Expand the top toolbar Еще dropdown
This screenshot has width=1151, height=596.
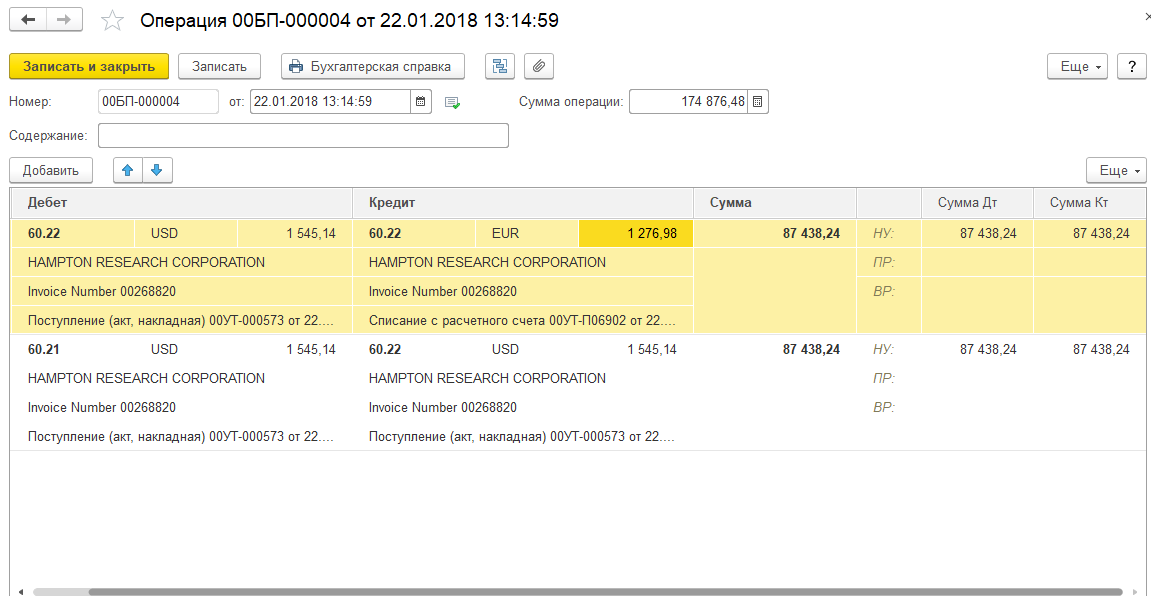pos(1076,67)
